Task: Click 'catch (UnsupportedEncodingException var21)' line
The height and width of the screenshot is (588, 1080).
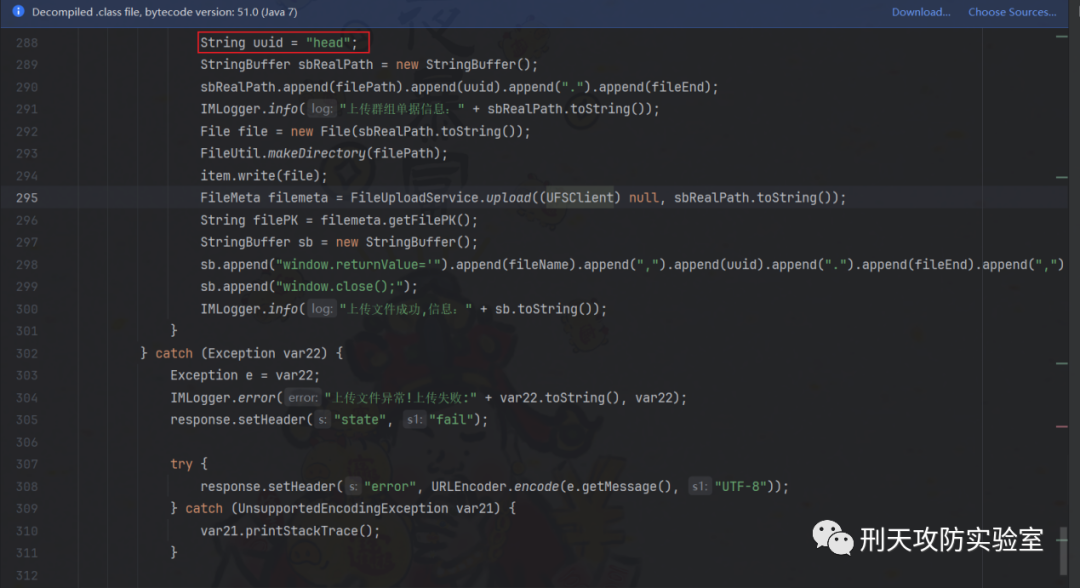Action: coord(343,508)
